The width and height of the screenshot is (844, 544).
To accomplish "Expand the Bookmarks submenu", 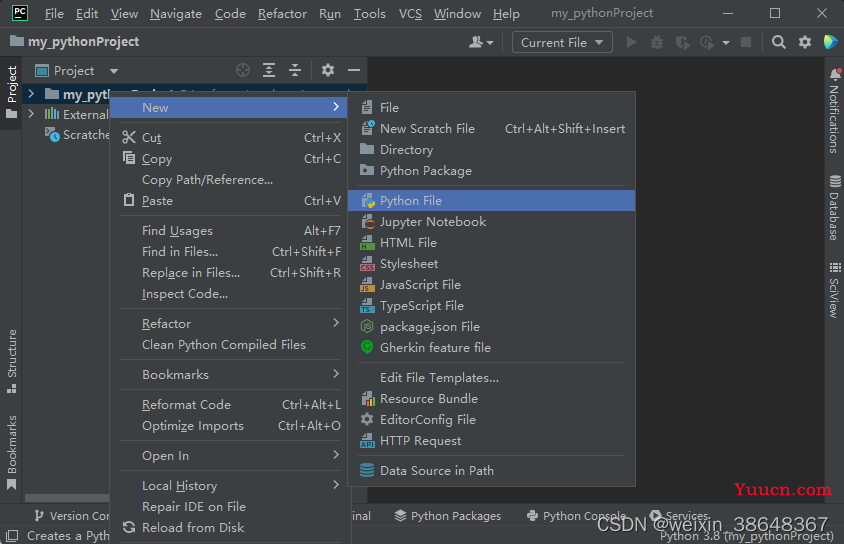I will pos(229,375).
